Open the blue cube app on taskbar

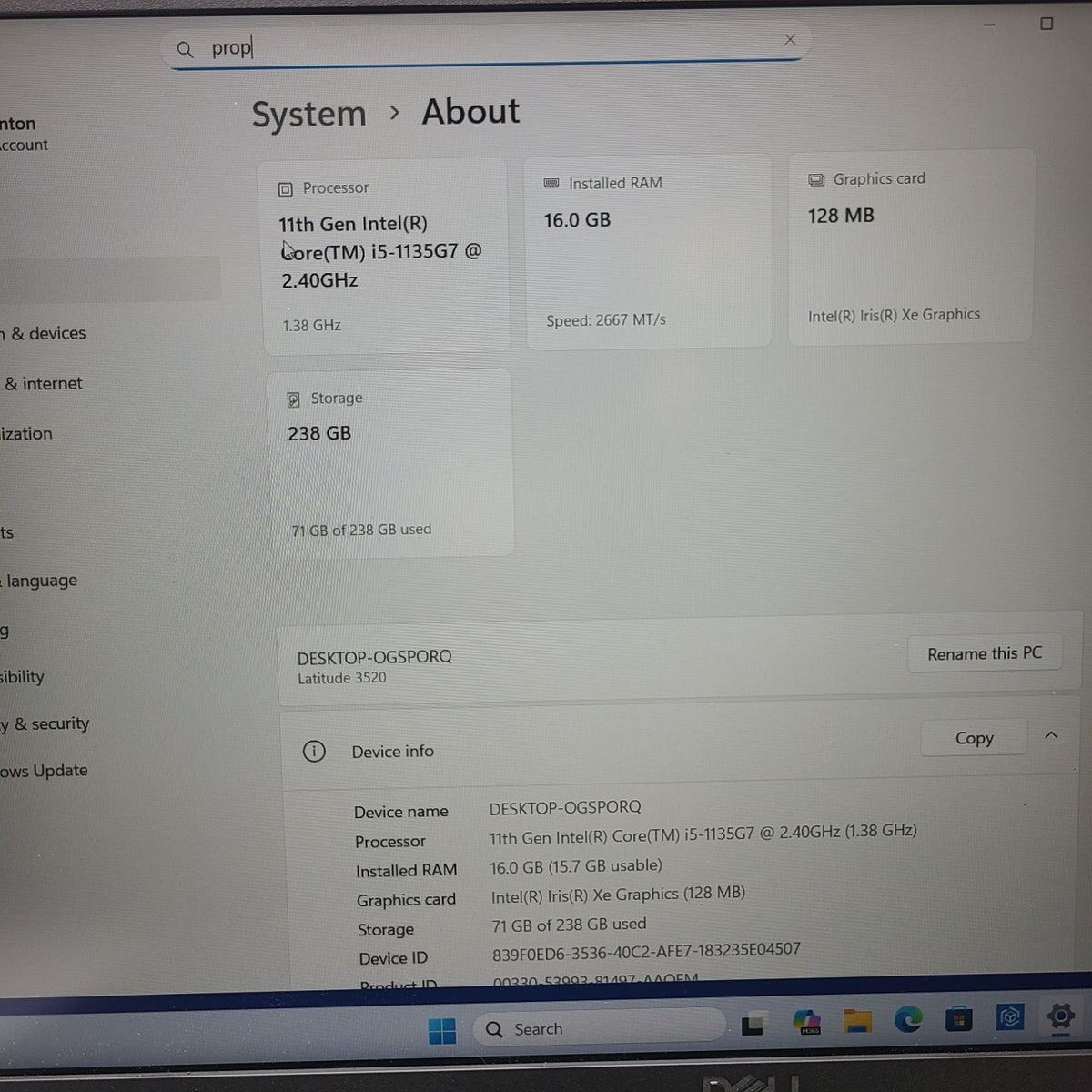click(1010, 1017)
